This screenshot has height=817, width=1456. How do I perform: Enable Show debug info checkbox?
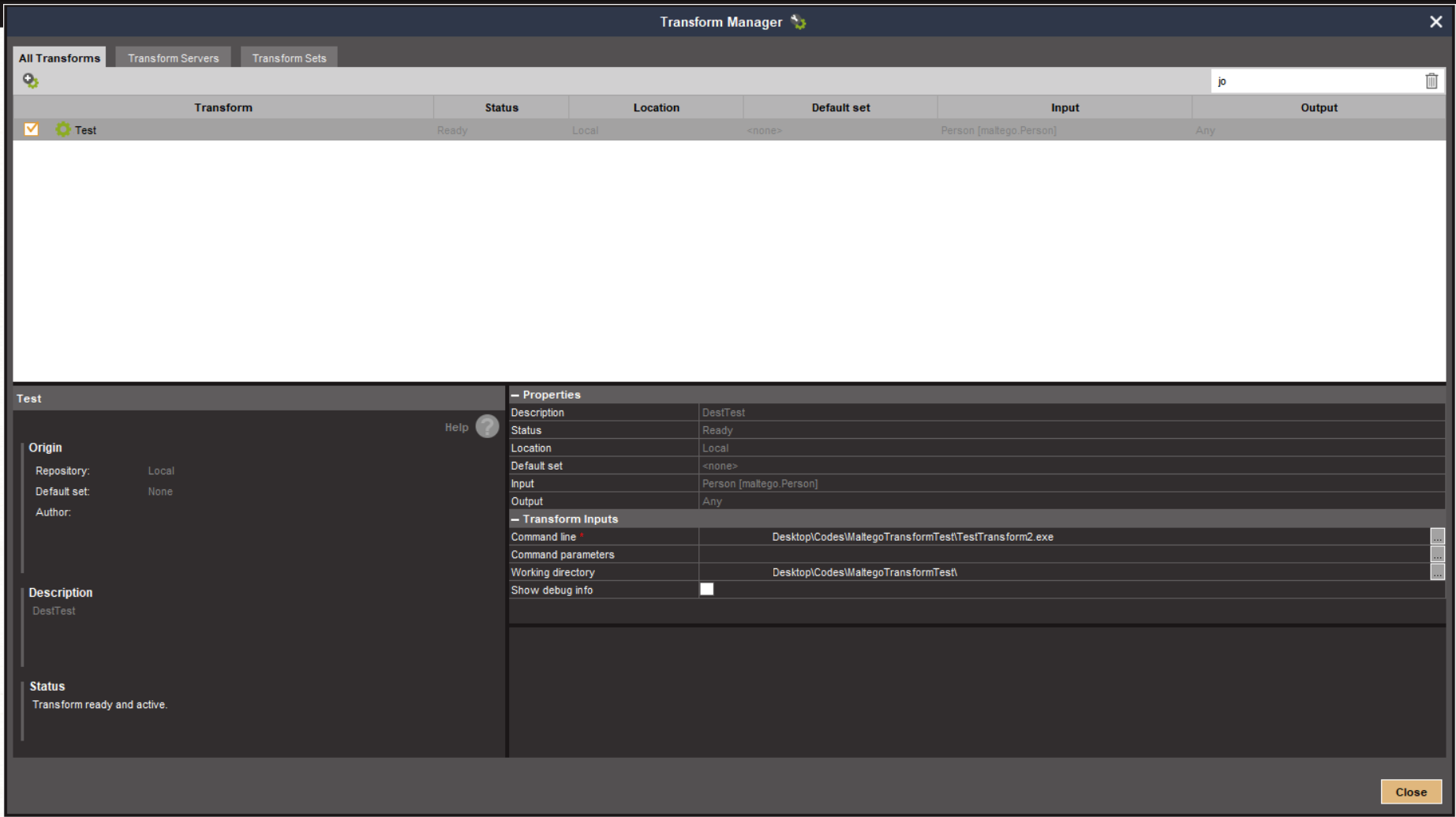[x=707, y=590]
